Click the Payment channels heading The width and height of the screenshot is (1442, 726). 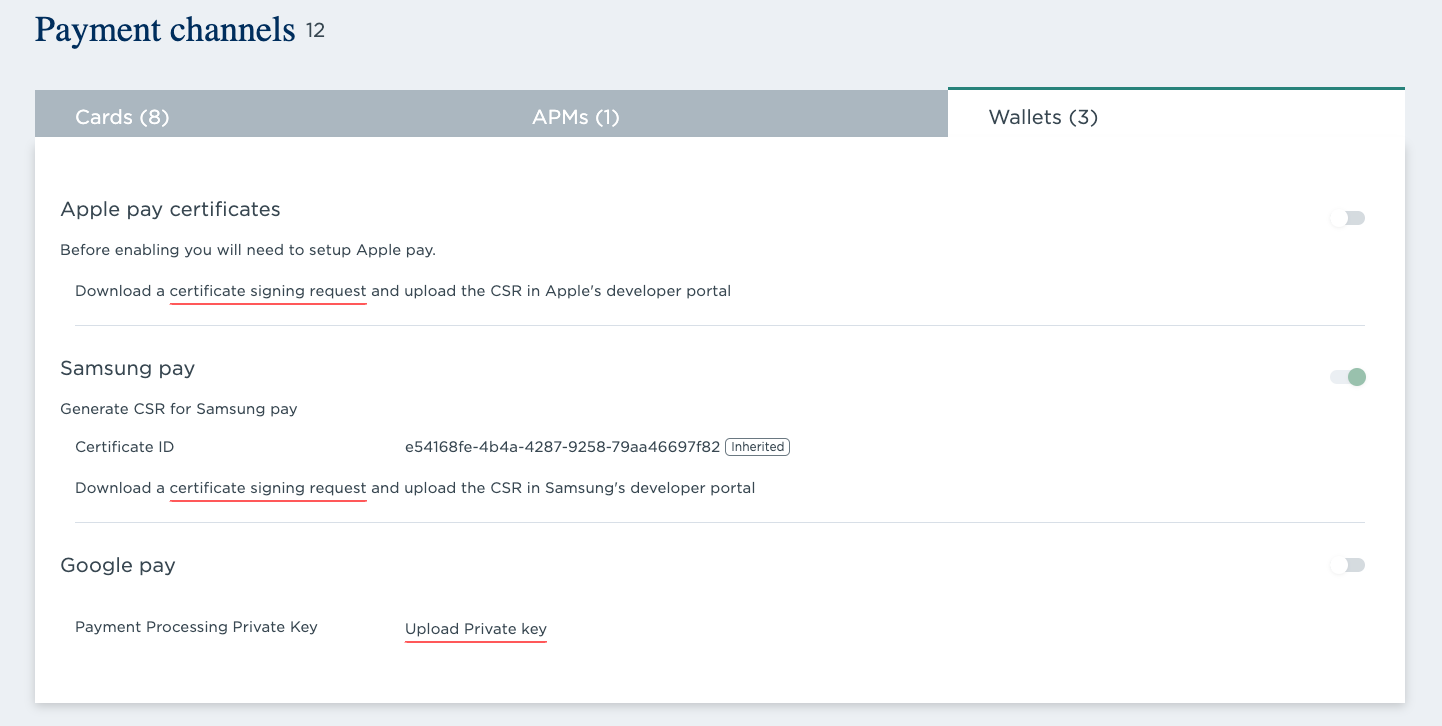click(165, 30)
